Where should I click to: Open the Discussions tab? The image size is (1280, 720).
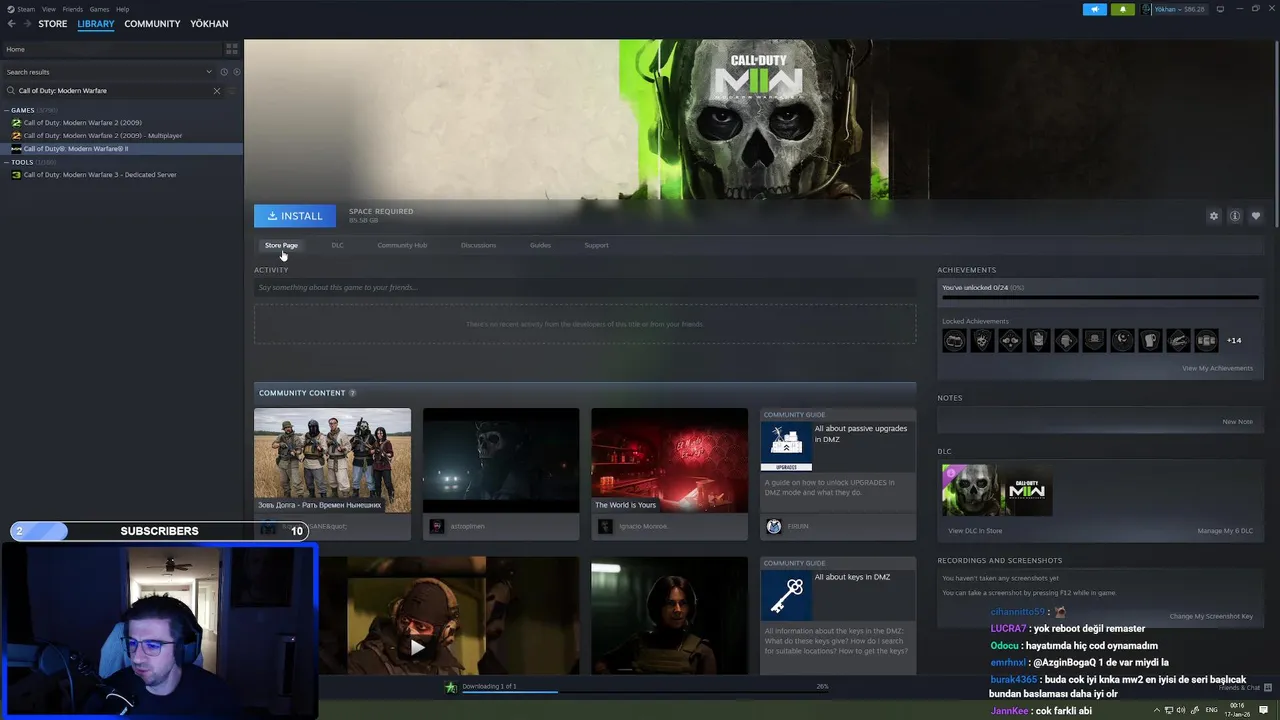pos(478,245)
